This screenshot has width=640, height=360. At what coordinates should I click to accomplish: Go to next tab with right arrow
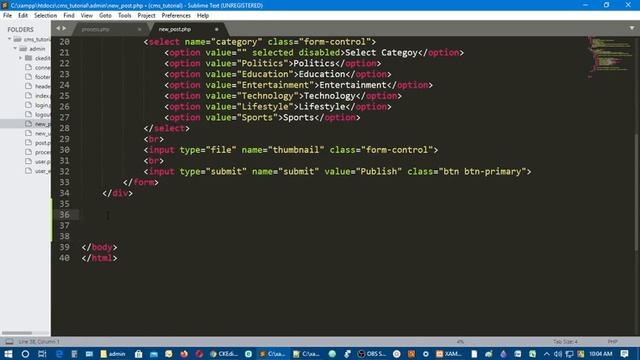[64, 28]
